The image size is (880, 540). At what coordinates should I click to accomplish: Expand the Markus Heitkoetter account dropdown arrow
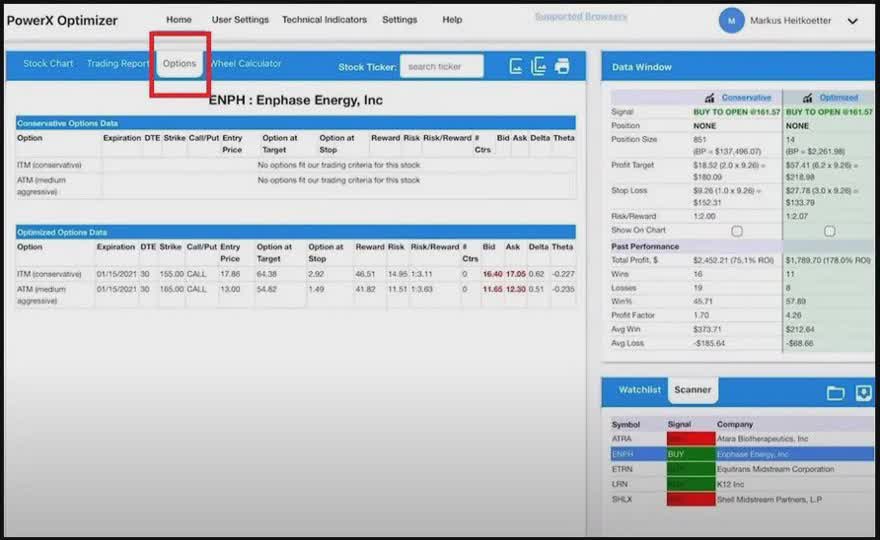[x=852, y=21]
